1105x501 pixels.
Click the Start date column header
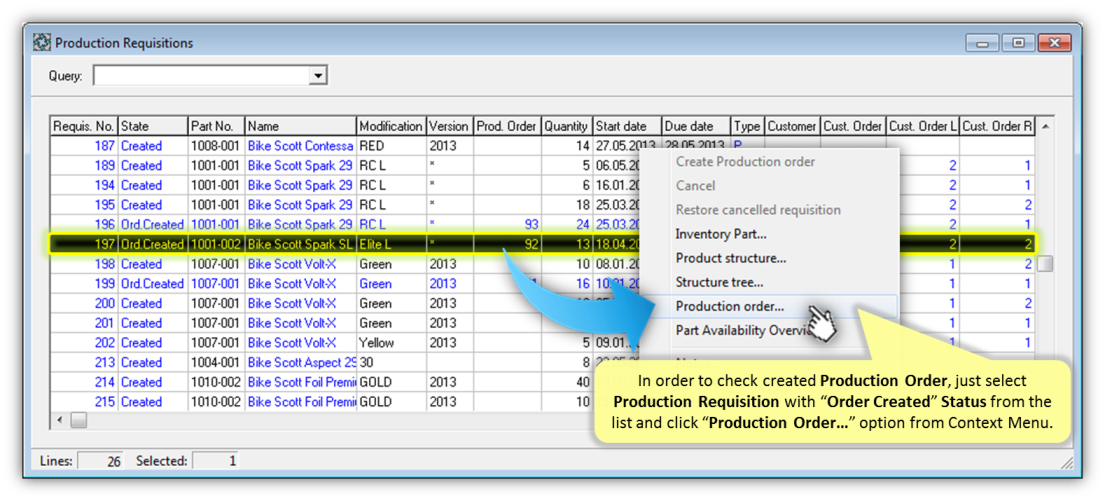click(627, 126)
